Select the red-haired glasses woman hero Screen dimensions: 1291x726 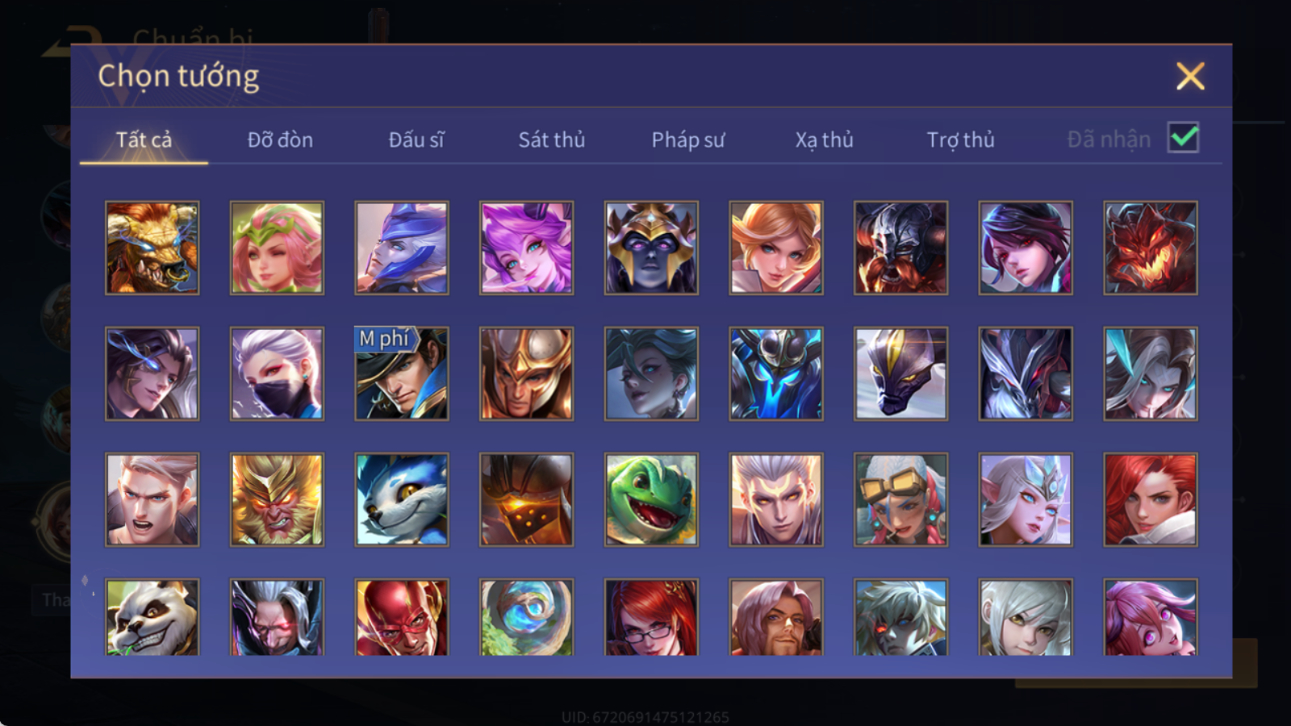pyautogui.click(x=651, y=617)
